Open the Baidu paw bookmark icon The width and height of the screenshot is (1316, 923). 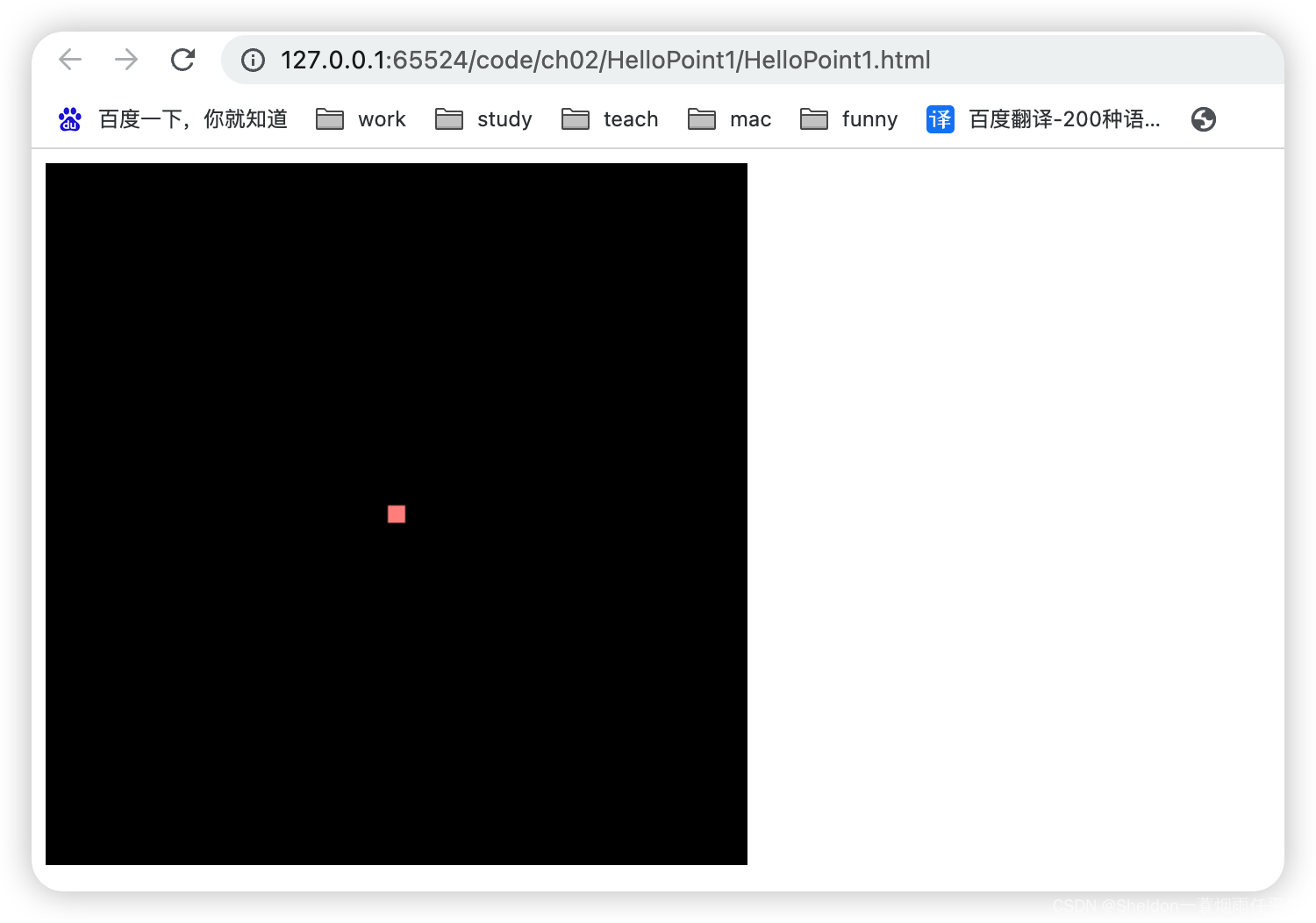70,119
